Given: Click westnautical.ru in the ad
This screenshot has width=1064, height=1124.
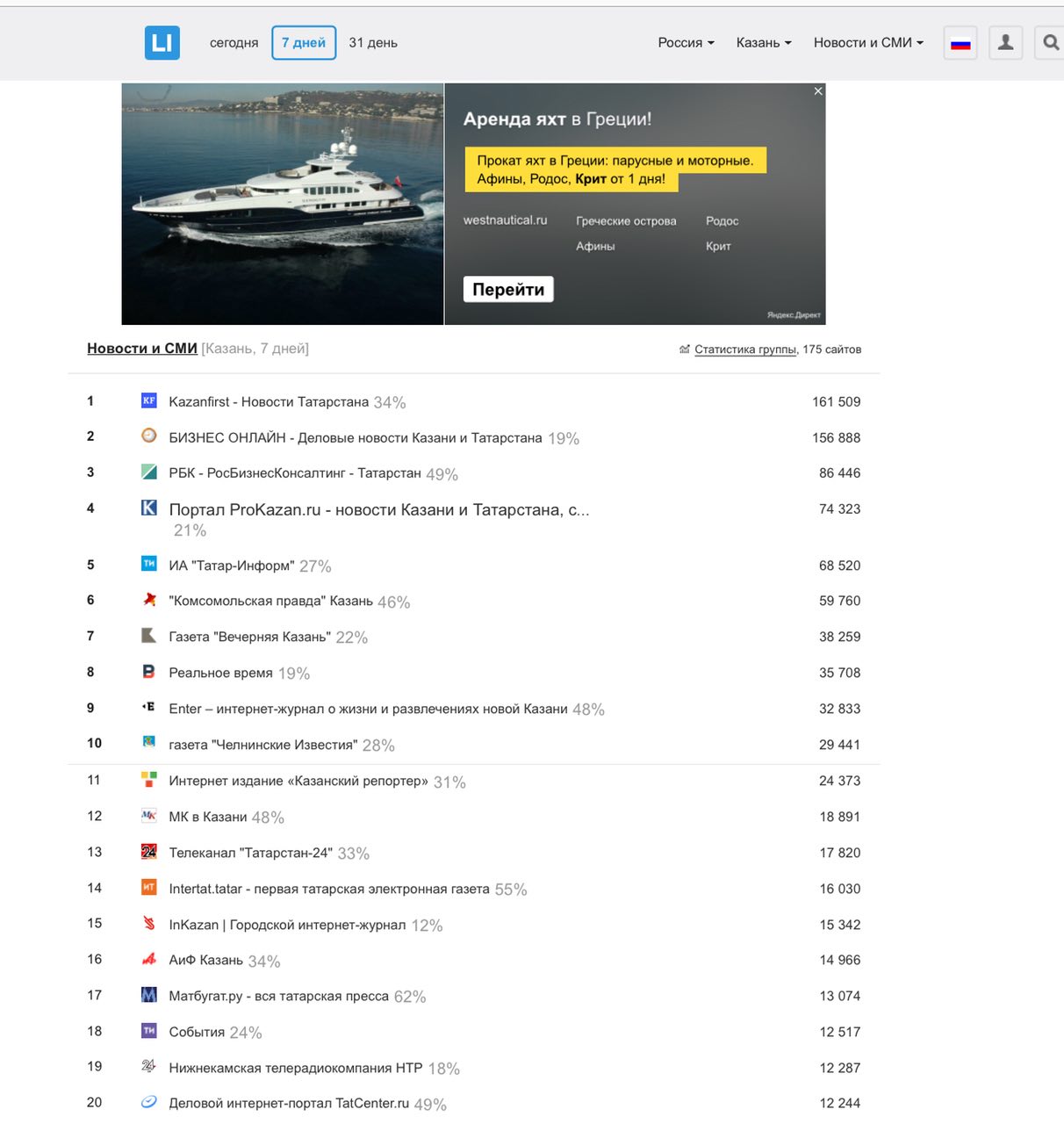Looking at the screenshot, I should click(505, 220).
